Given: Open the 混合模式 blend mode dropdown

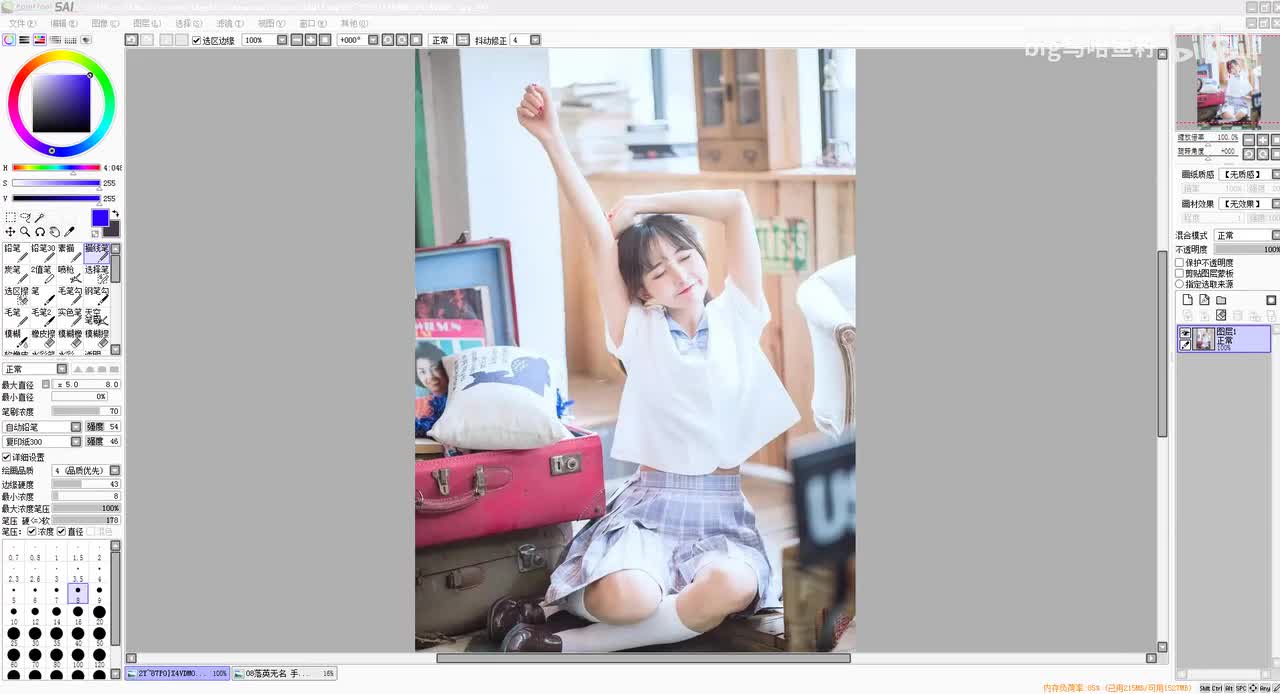Looking at the screenshot, I should [x=1246, y=235].
